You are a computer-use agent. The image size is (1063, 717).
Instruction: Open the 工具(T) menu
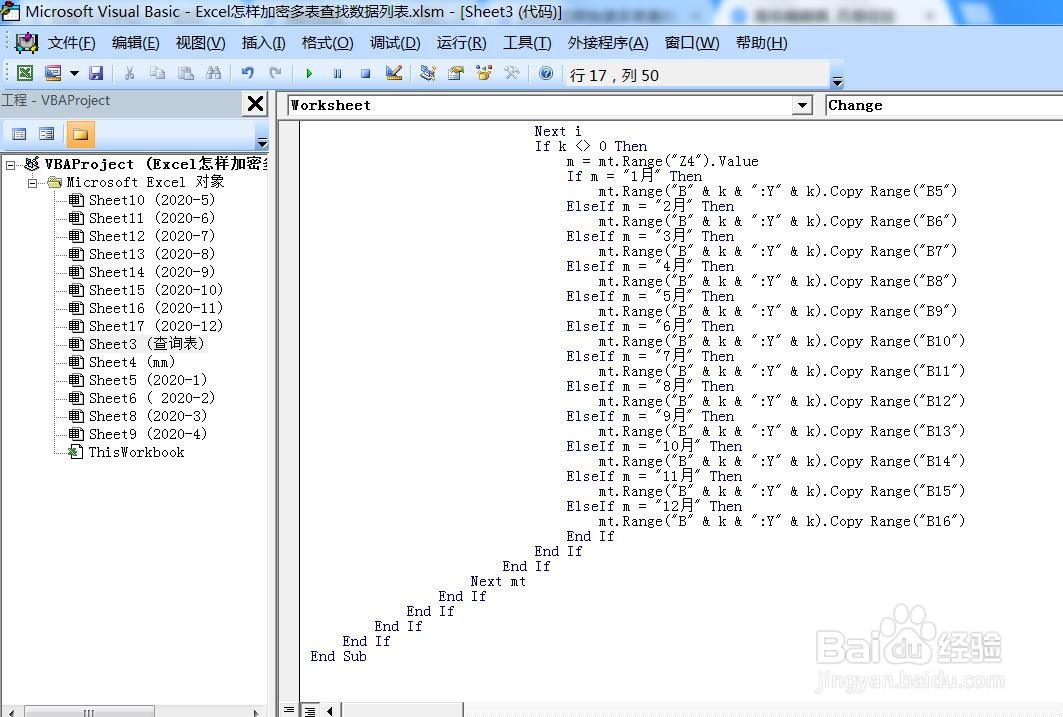coord(527,43)
